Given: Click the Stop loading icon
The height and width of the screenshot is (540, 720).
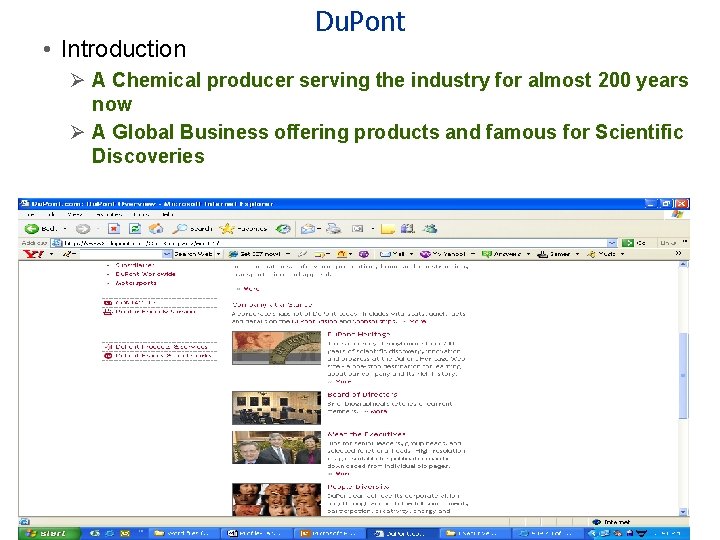Looking at the screenshot, I should [114, 229].
